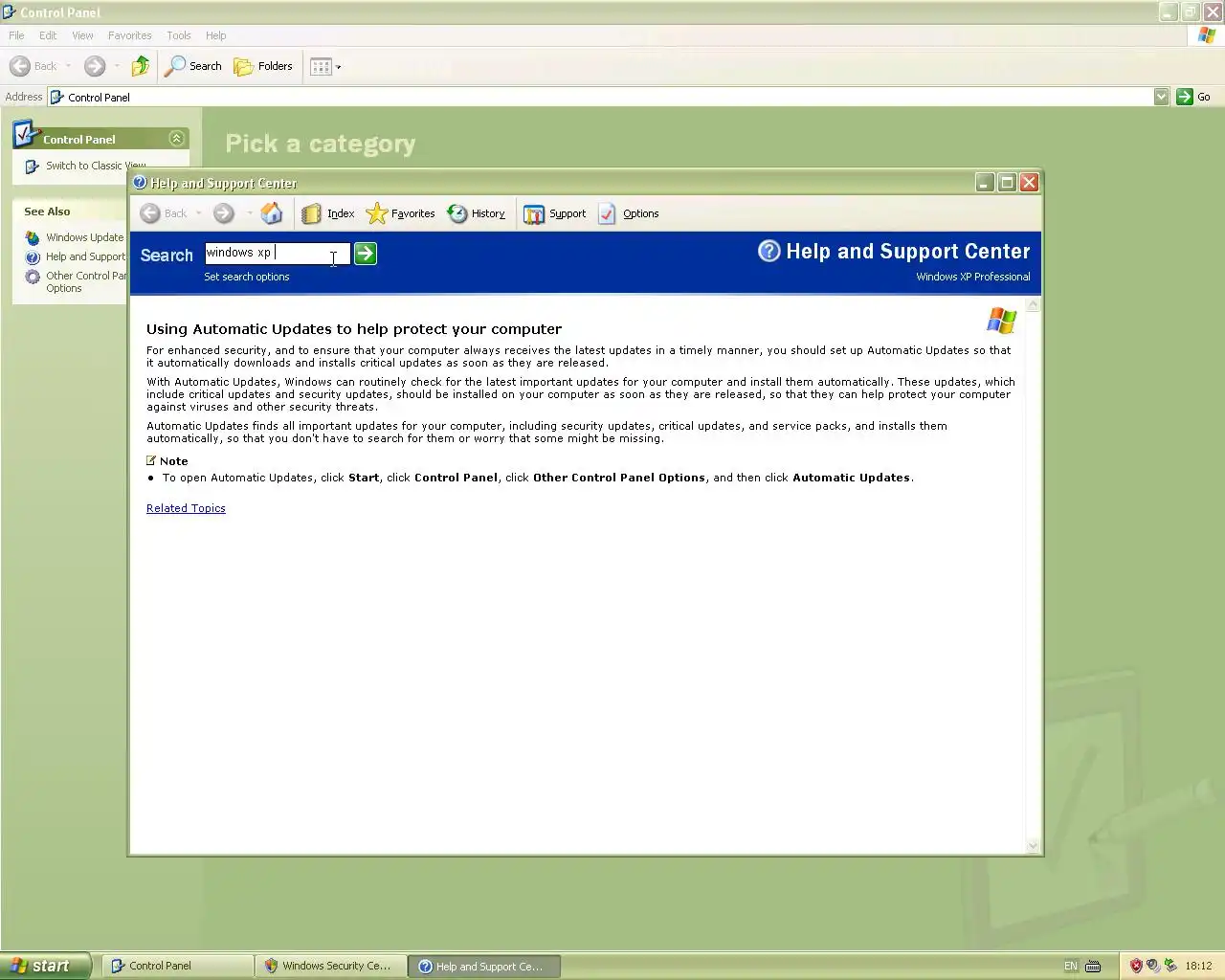1225x980 pixels.
Task: Open the Favorites menu in Control Panel
Action: 130,35
